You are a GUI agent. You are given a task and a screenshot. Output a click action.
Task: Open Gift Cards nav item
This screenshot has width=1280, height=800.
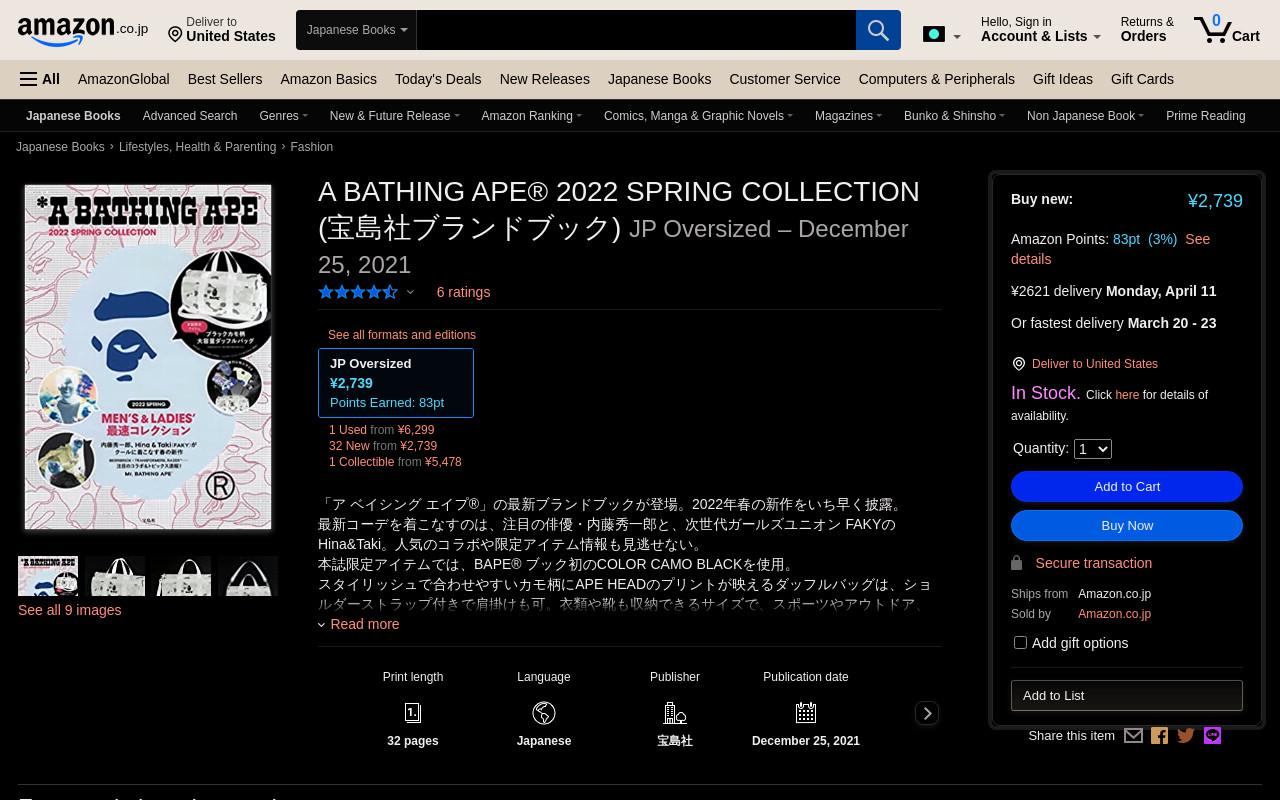[1142, 79]
